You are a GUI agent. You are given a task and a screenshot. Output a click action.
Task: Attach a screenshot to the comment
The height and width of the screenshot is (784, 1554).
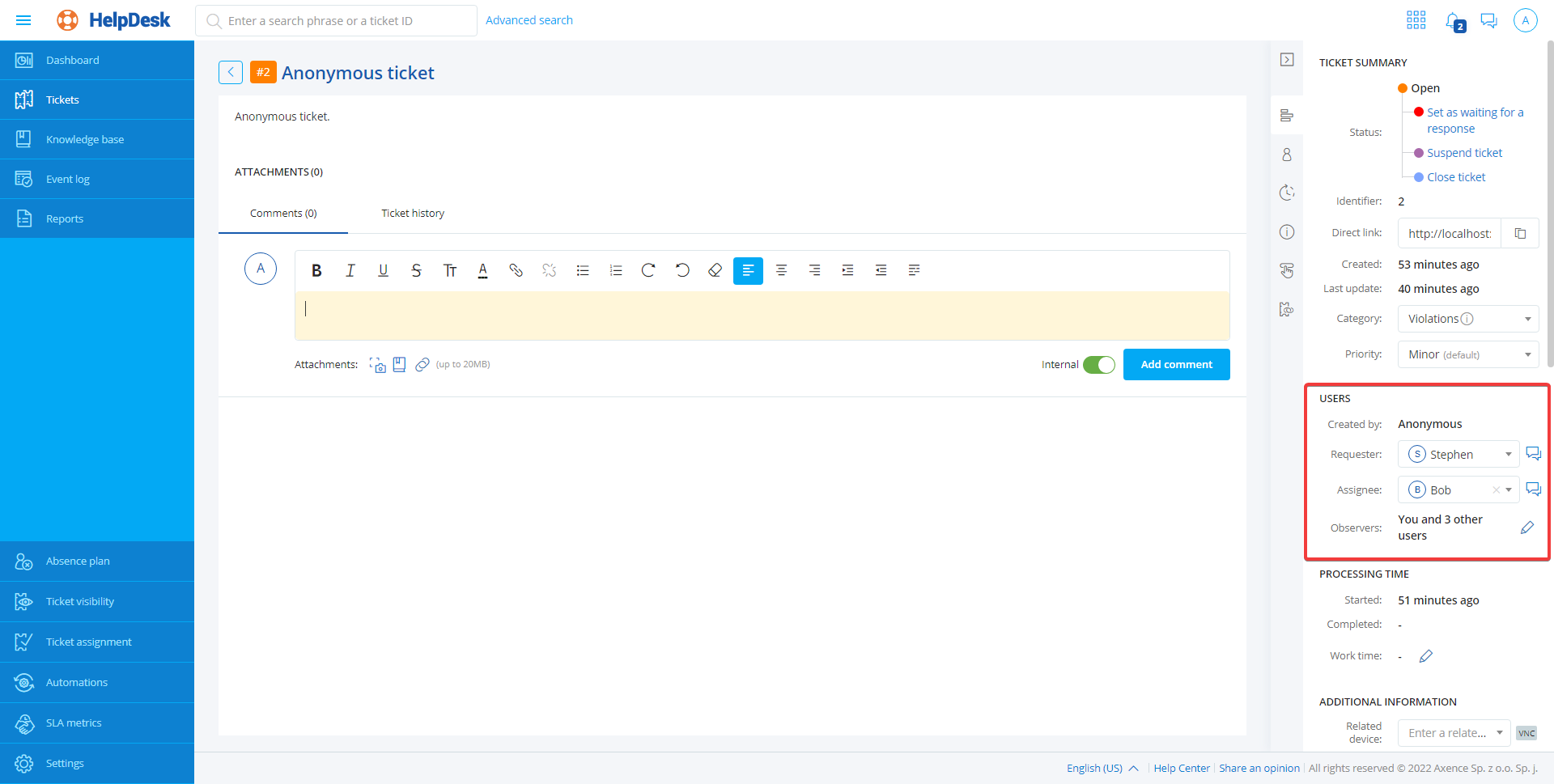(377, 365)
